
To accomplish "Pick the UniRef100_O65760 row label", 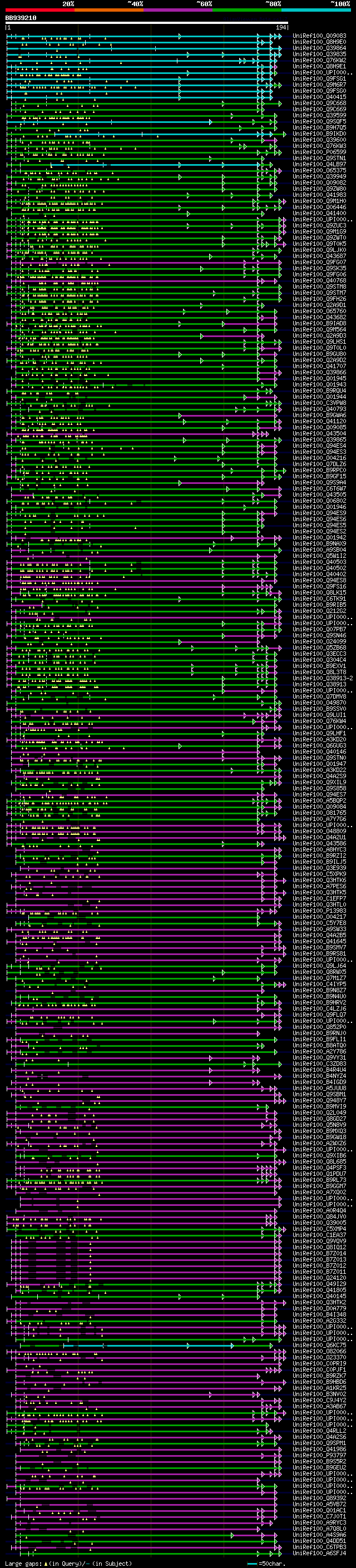I will [x=319, y=311].
